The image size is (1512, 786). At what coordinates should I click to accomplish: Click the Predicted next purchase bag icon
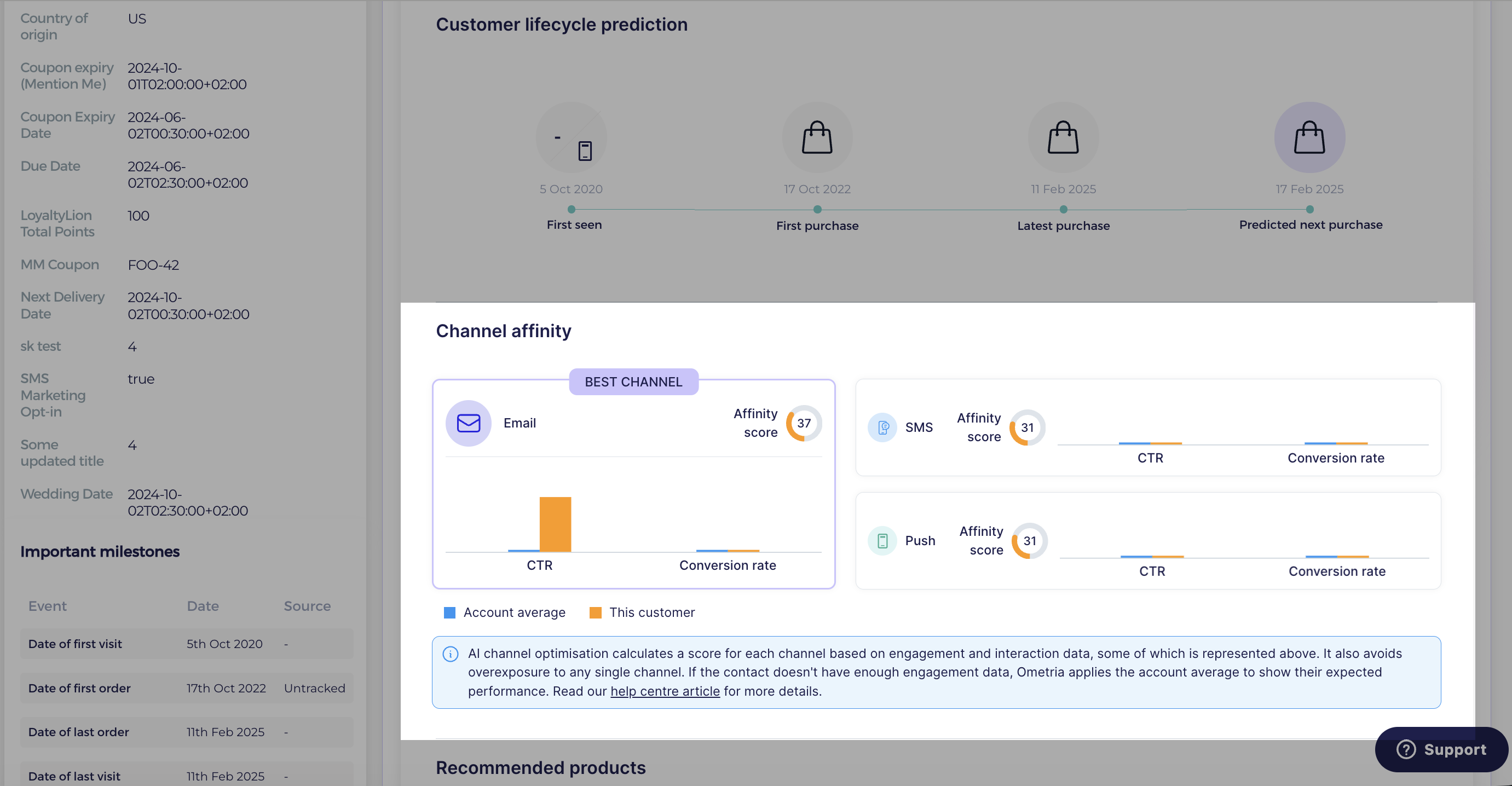pos(1309,137)
